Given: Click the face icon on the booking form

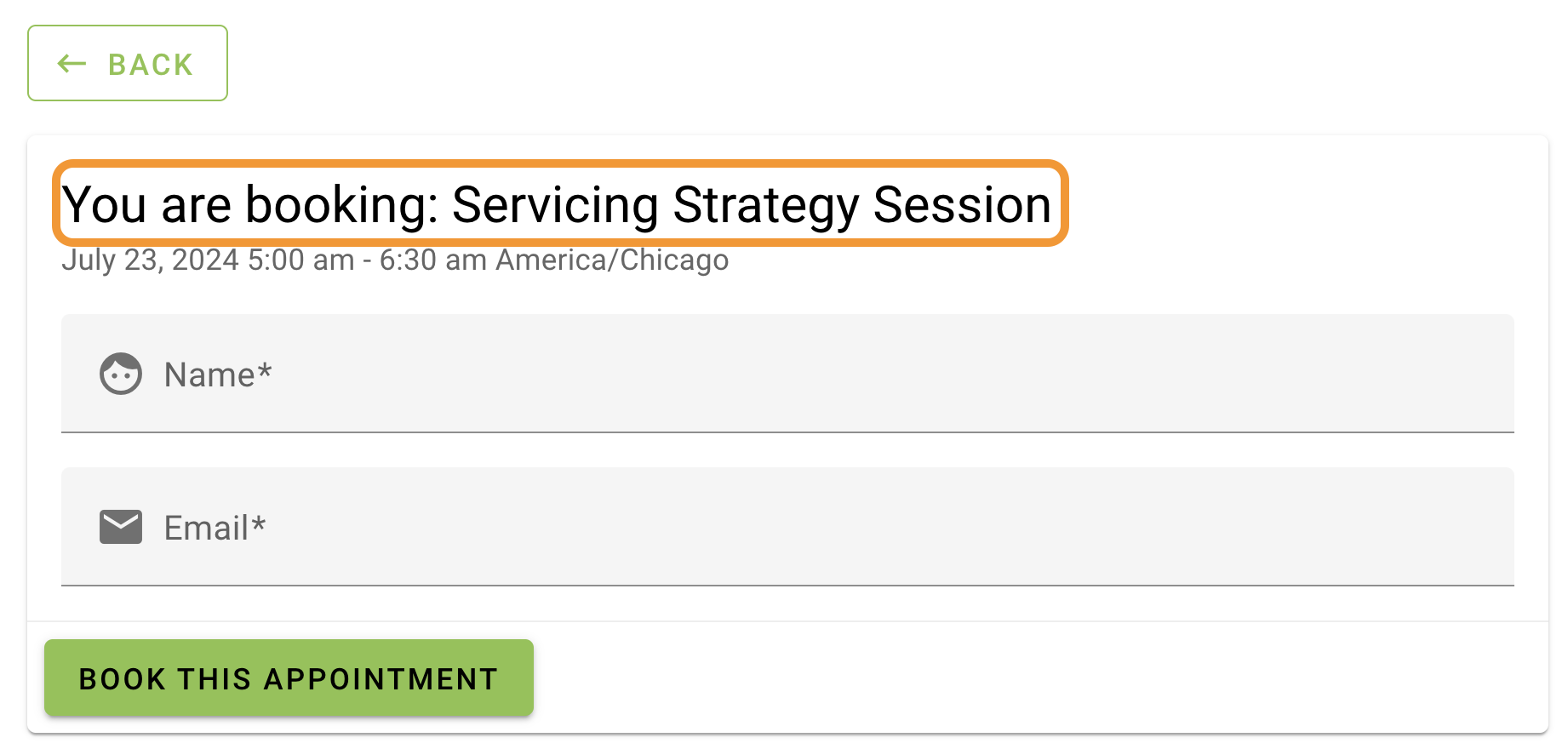Looking at the screenshot, I should click(120, 373).
